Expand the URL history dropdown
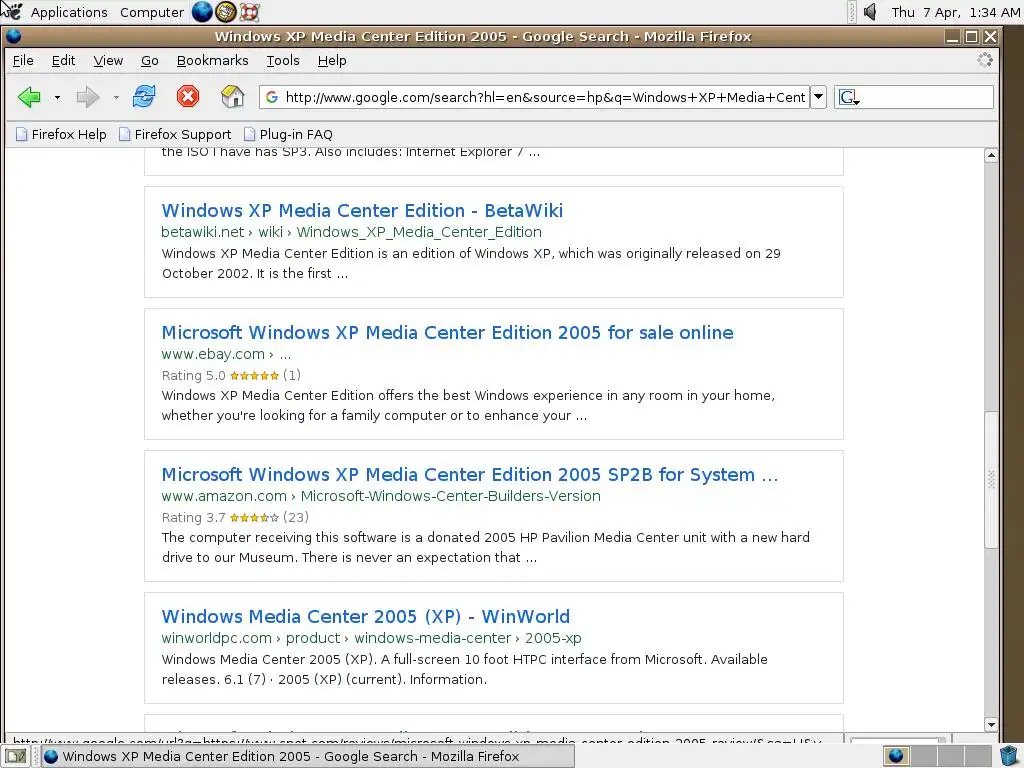 pos(818,97)
